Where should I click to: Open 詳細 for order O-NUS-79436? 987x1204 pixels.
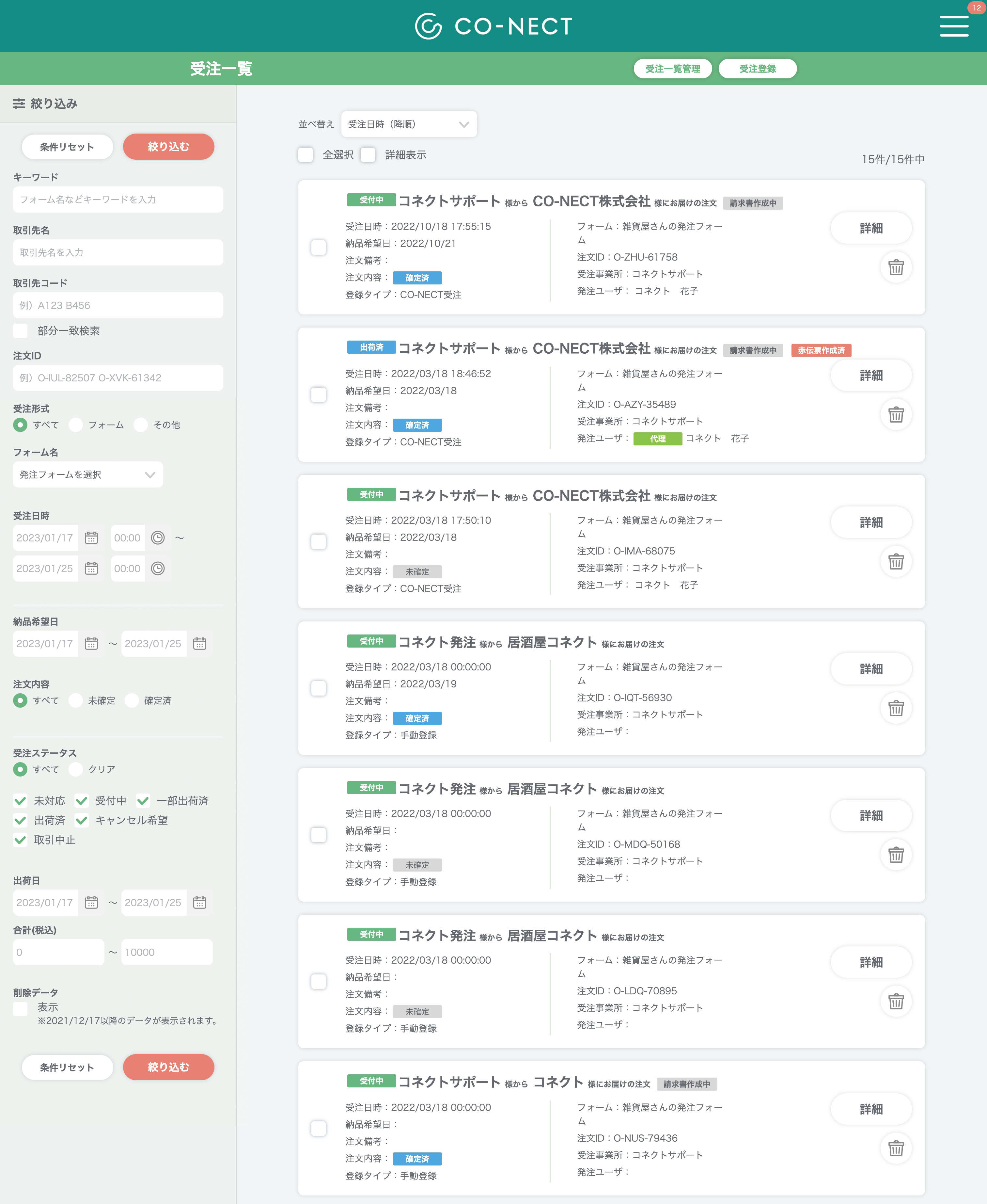[871, 1109]
